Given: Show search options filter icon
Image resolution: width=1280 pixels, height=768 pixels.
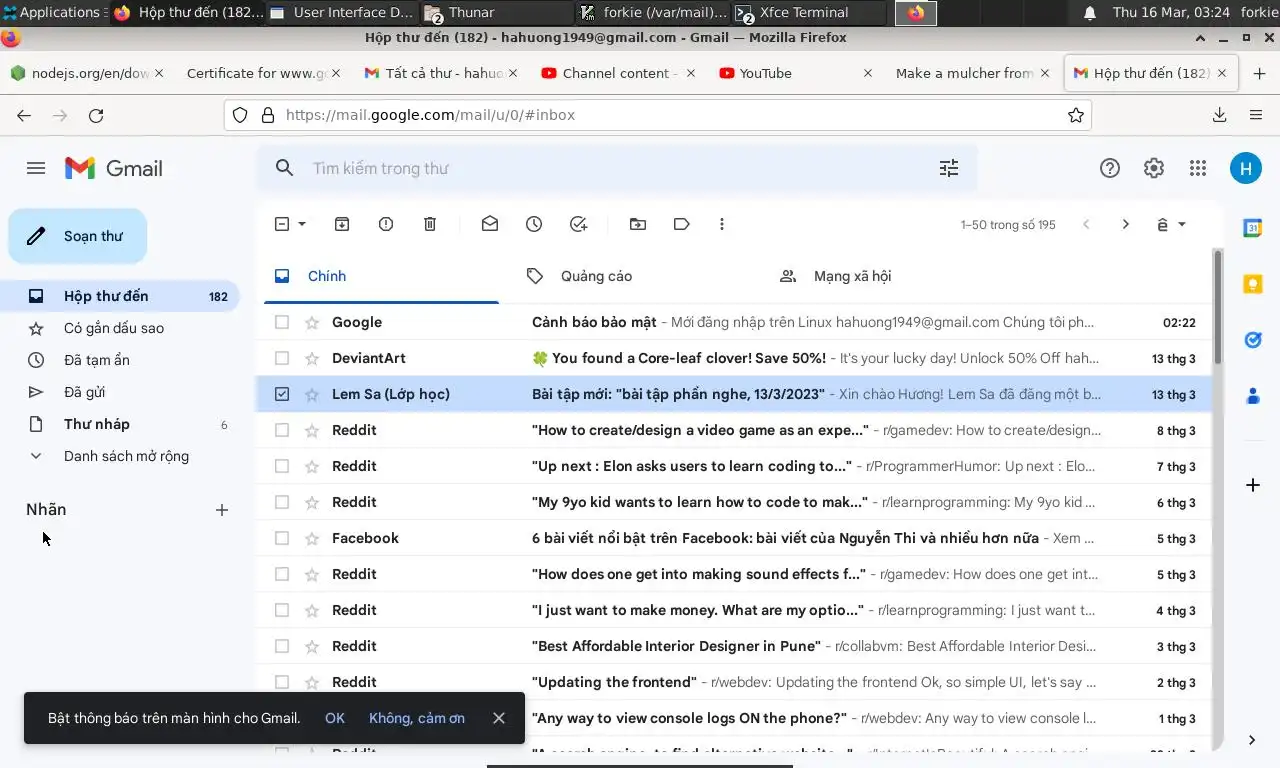Looking at the screenshot, I should (x=949, y=168).
